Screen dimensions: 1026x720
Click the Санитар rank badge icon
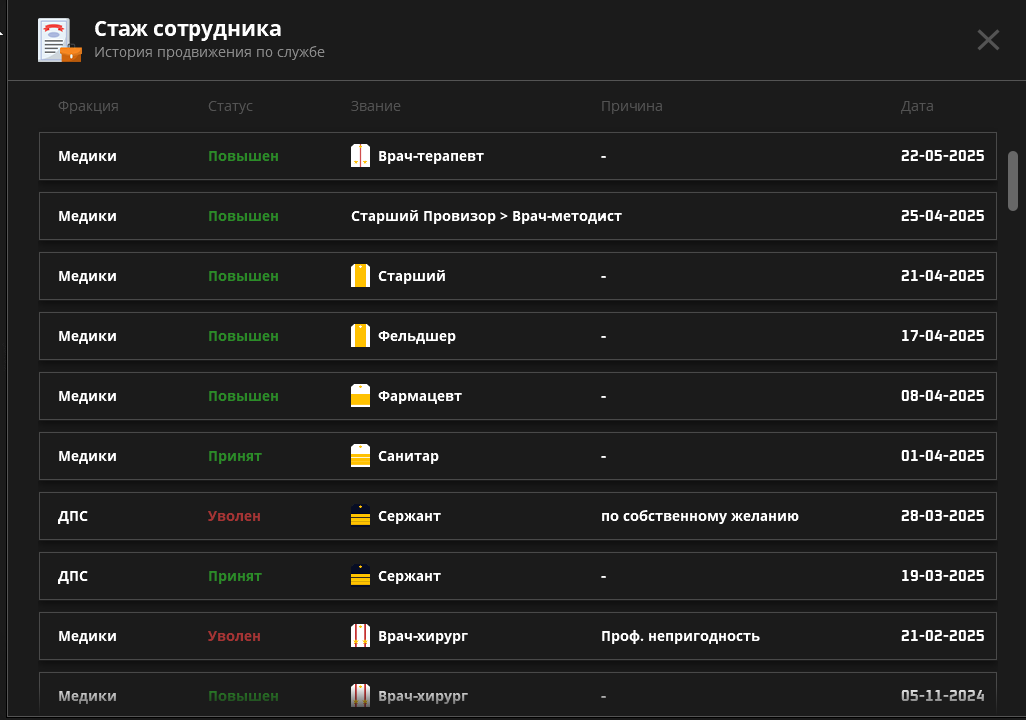point(361,456)
